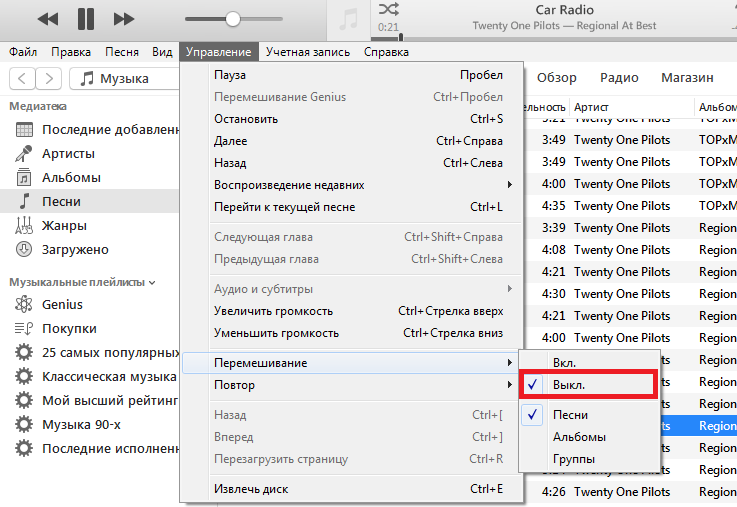
Task: Open the Правка menu
Action: coord(71,52)
